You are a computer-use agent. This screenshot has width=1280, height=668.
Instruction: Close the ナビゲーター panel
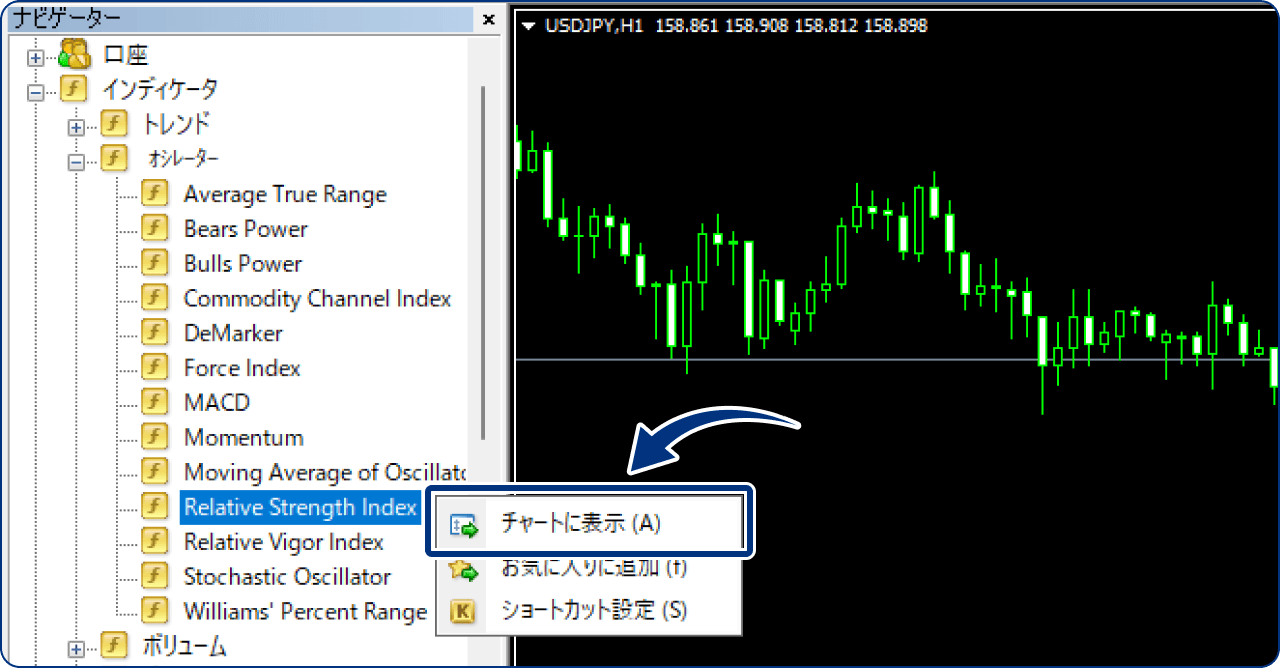(x=487, y=19)
